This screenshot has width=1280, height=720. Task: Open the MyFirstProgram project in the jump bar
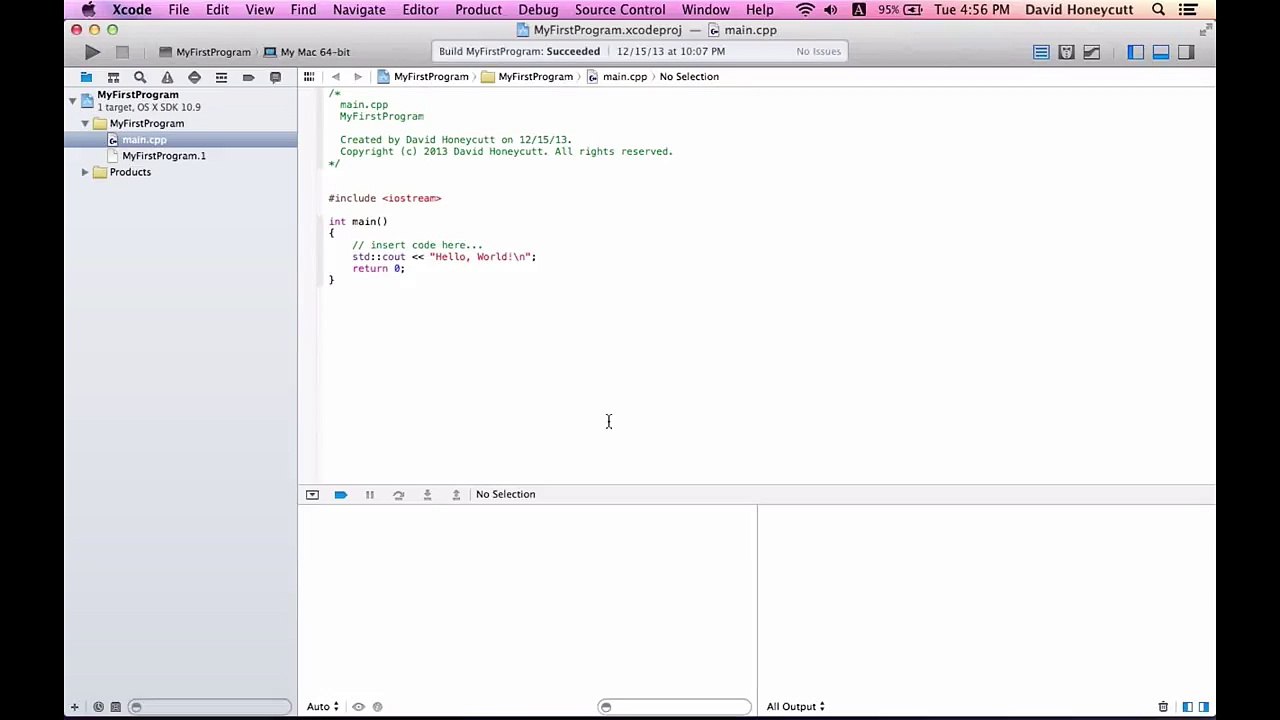click(x=422, y=77)
